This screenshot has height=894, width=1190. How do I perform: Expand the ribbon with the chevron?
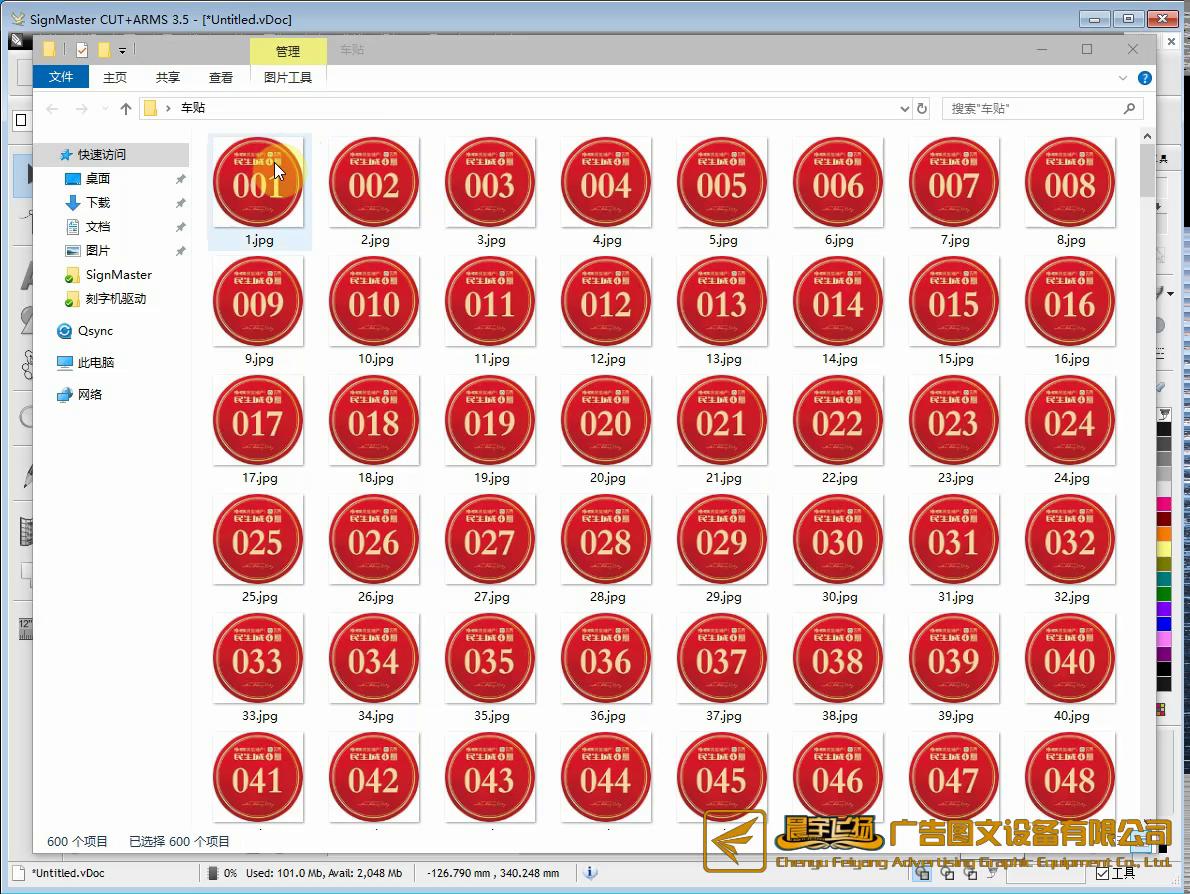1123,78
